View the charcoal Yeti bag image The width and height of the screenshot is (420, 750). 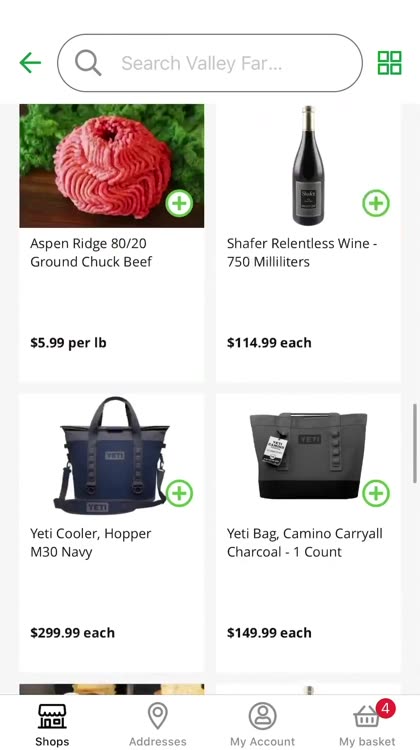coord(309,455)
